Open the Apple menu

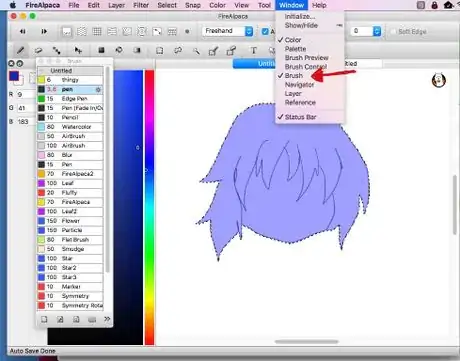[x=13, y=5]
